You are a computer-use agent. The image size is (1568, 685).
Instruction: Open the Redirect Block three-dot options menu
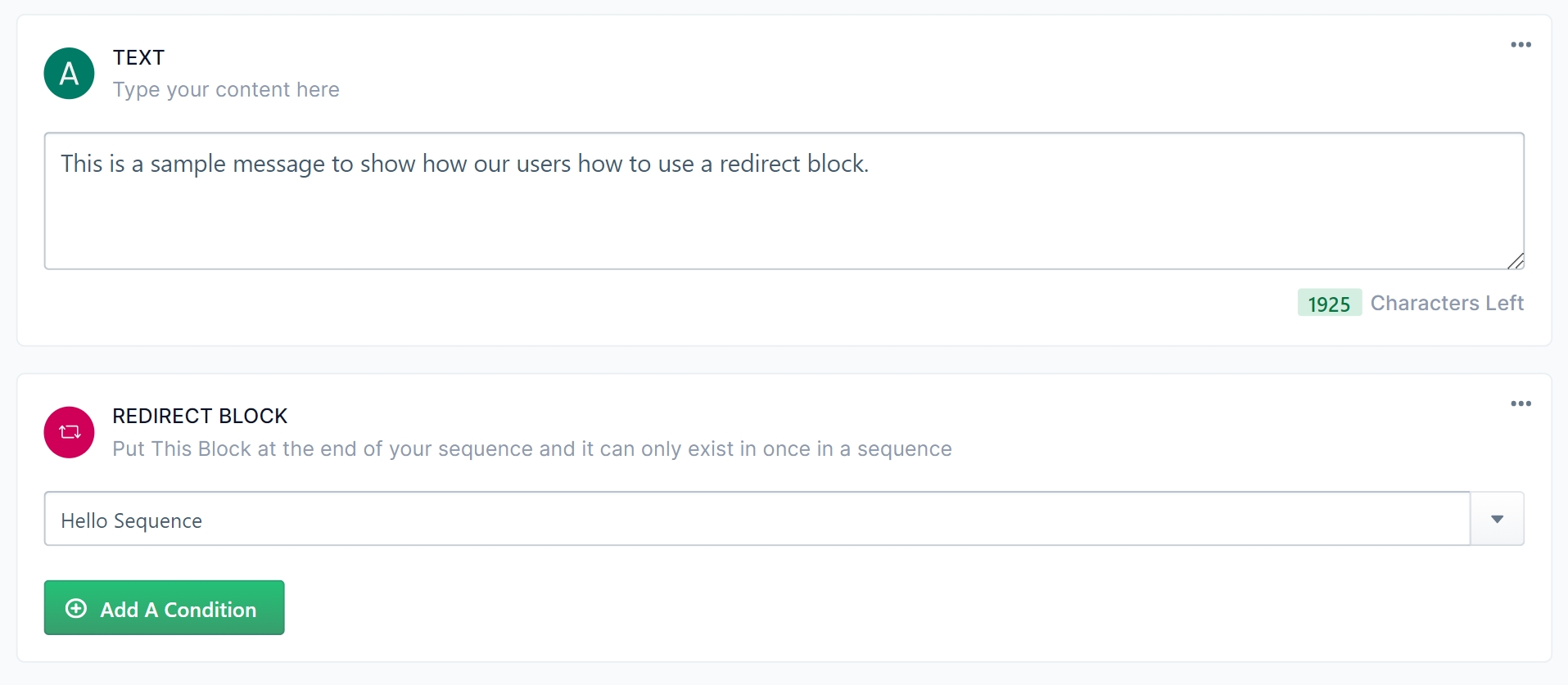(1521, 403)
